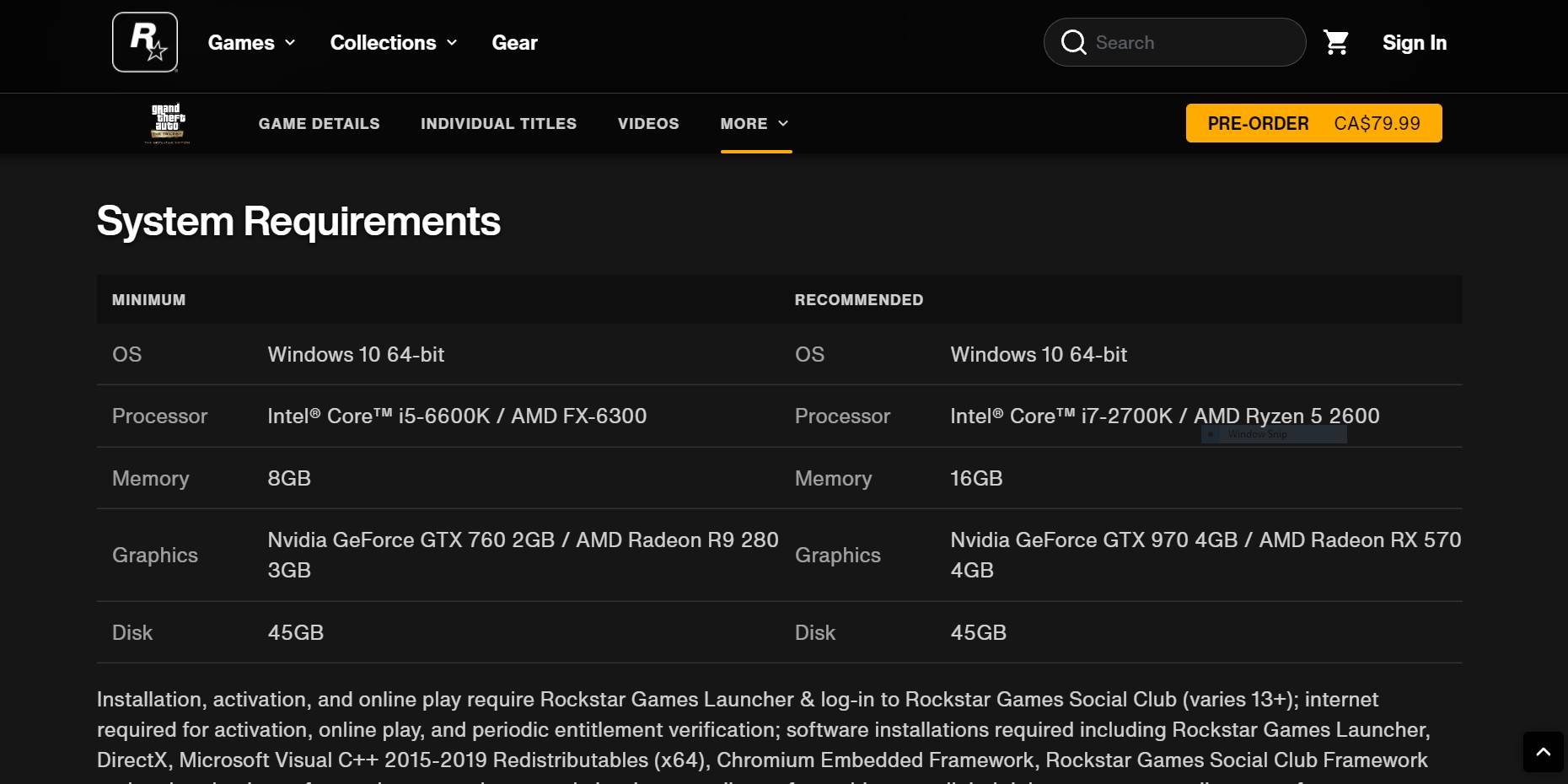This screenshot has width=1568, height=784.
Task: Click the MINIMUM column header
Action: (148, 300)
